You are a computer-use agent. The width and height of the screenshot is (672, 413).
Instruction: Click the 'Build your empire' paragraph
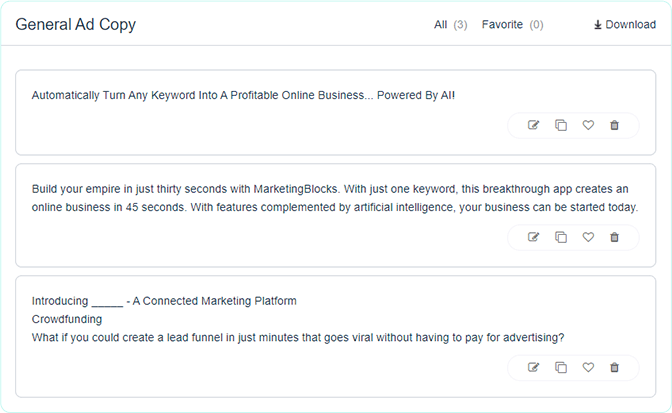click(335, 198)
